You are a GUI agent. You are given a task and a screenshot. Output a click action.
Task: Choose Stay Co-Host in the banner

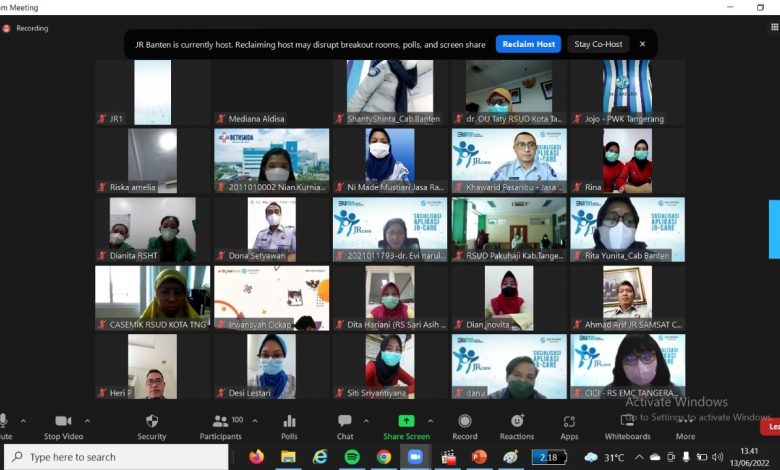click(x=598, y=44)
